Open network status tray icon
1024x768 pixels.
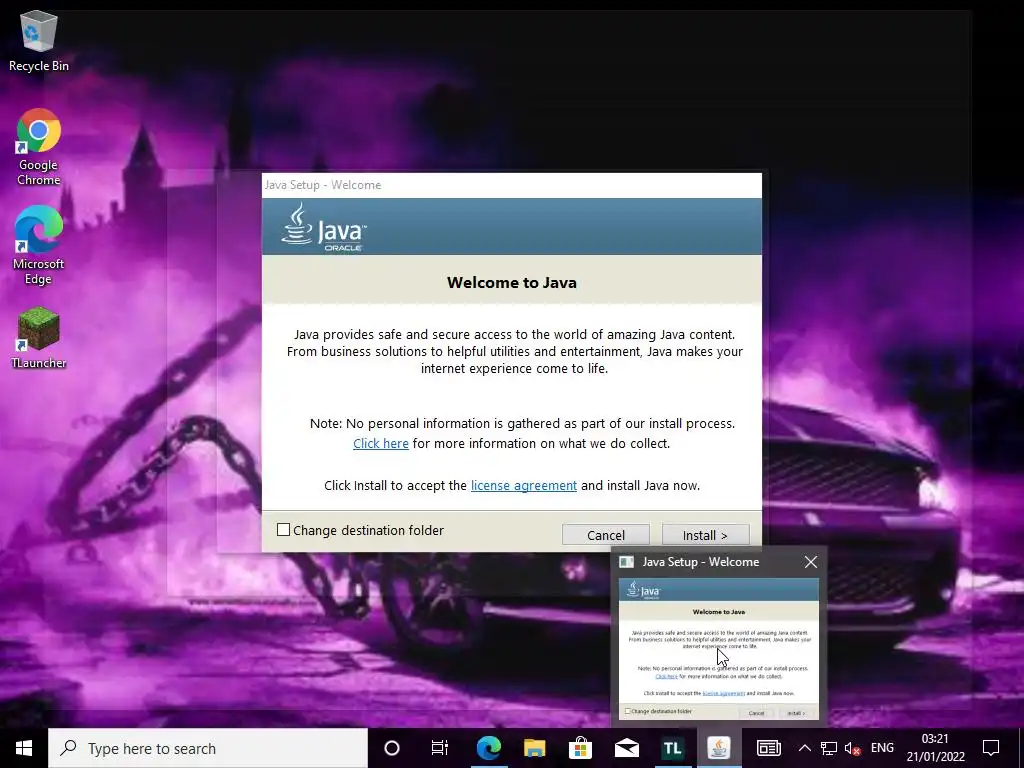[x=829, y=748]
